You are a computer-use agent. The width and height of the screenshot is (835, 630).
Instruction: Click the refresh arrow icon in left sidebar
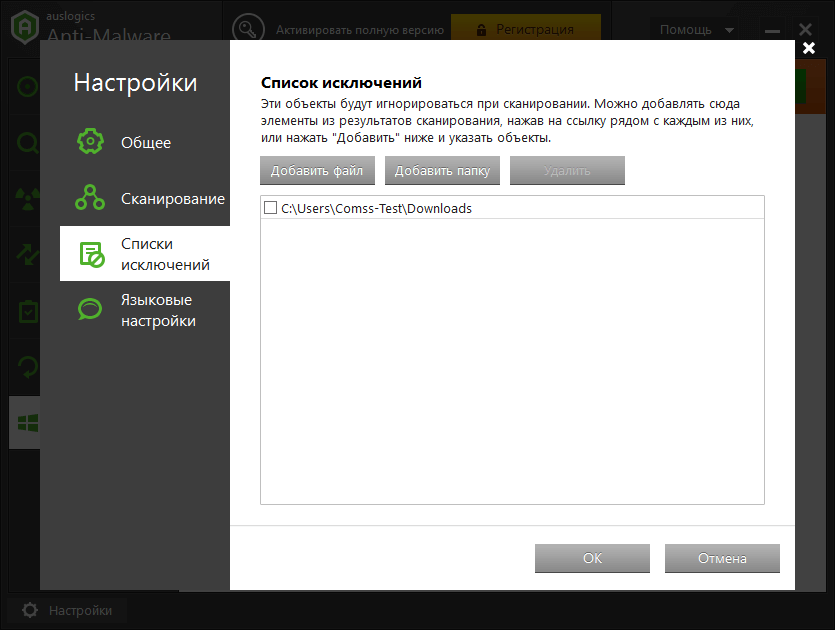pyautogui.click(x=28, y=367)
